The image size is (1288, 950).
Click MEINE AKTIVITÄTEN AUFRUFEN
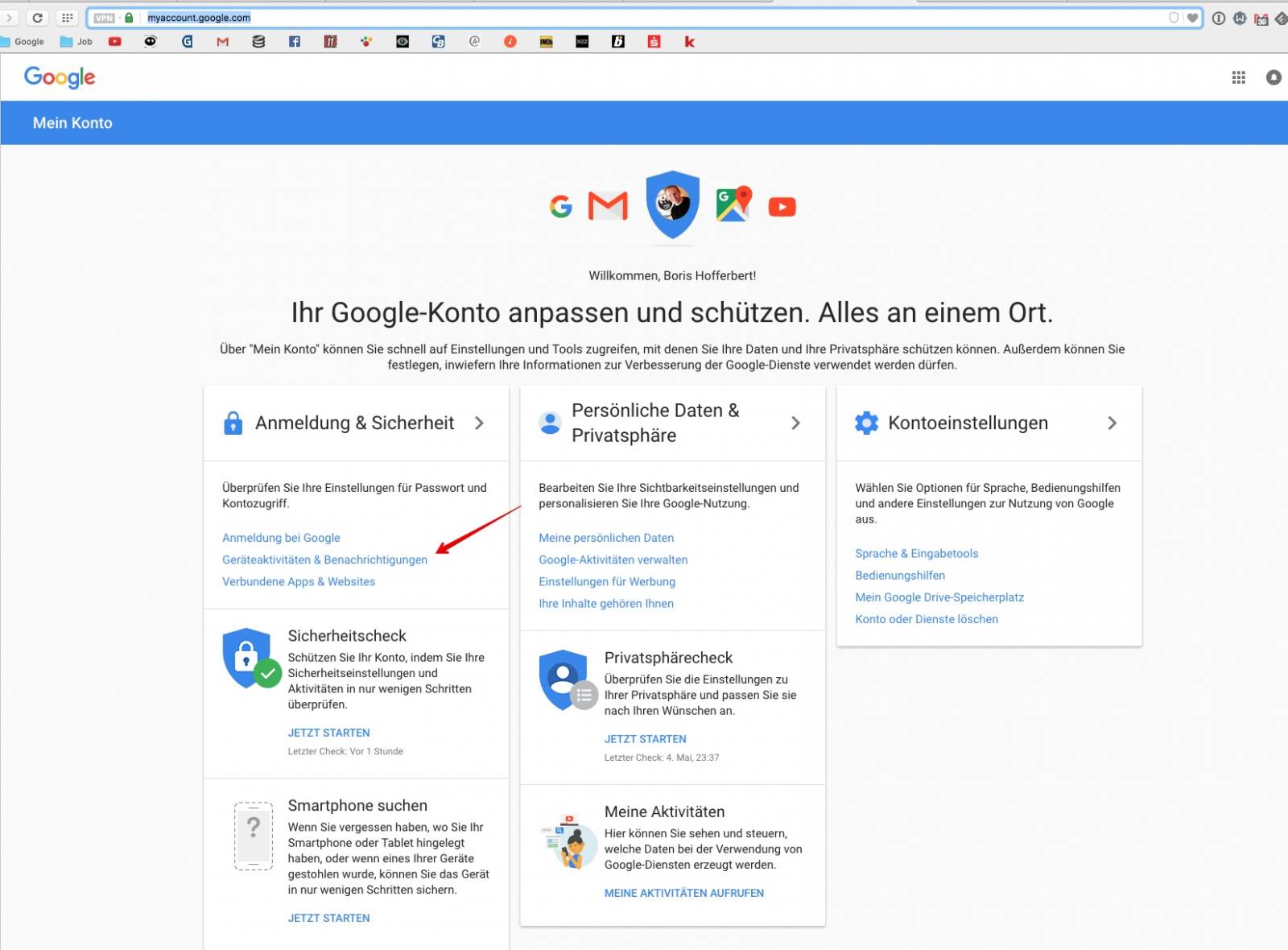(x=683, y=893)
